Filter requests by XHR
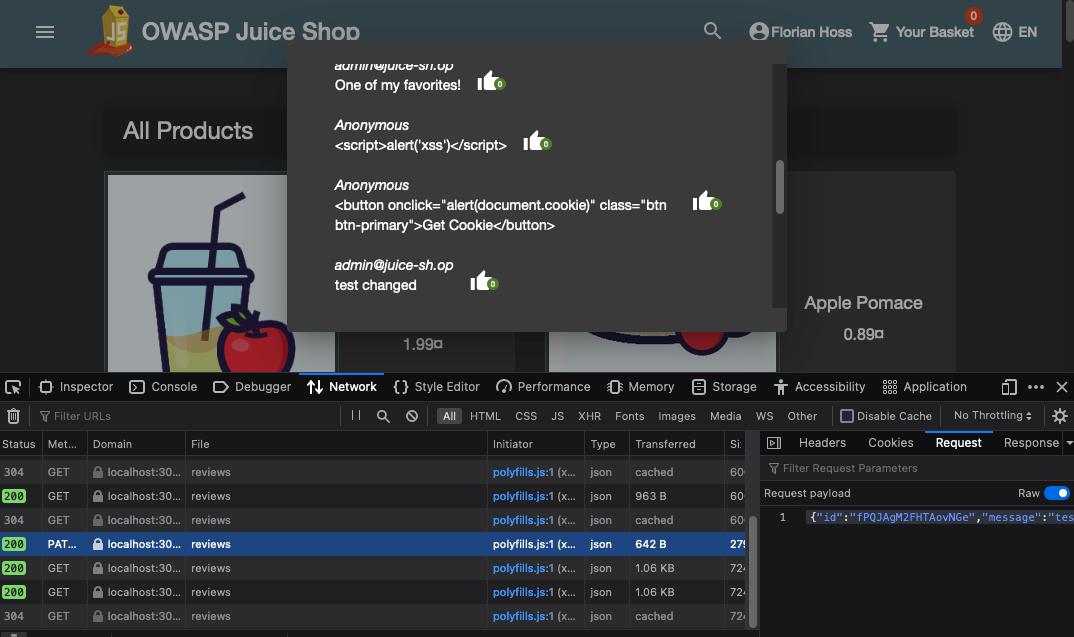This screenshot has width=1074, height=637. pyautogui.click(x=589, y=416)
